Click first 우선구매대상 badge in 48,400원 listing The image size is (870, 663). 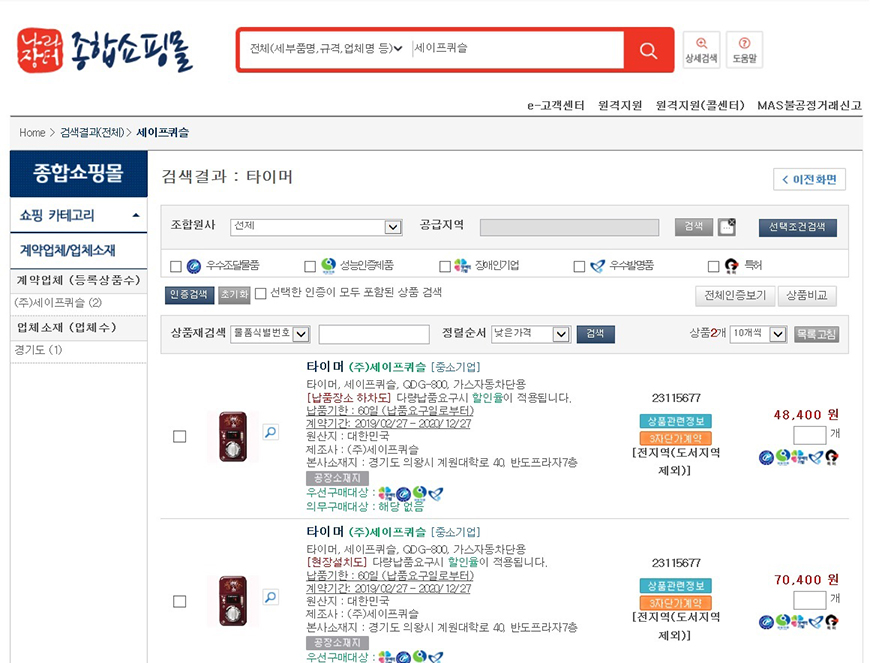[386, 493]
